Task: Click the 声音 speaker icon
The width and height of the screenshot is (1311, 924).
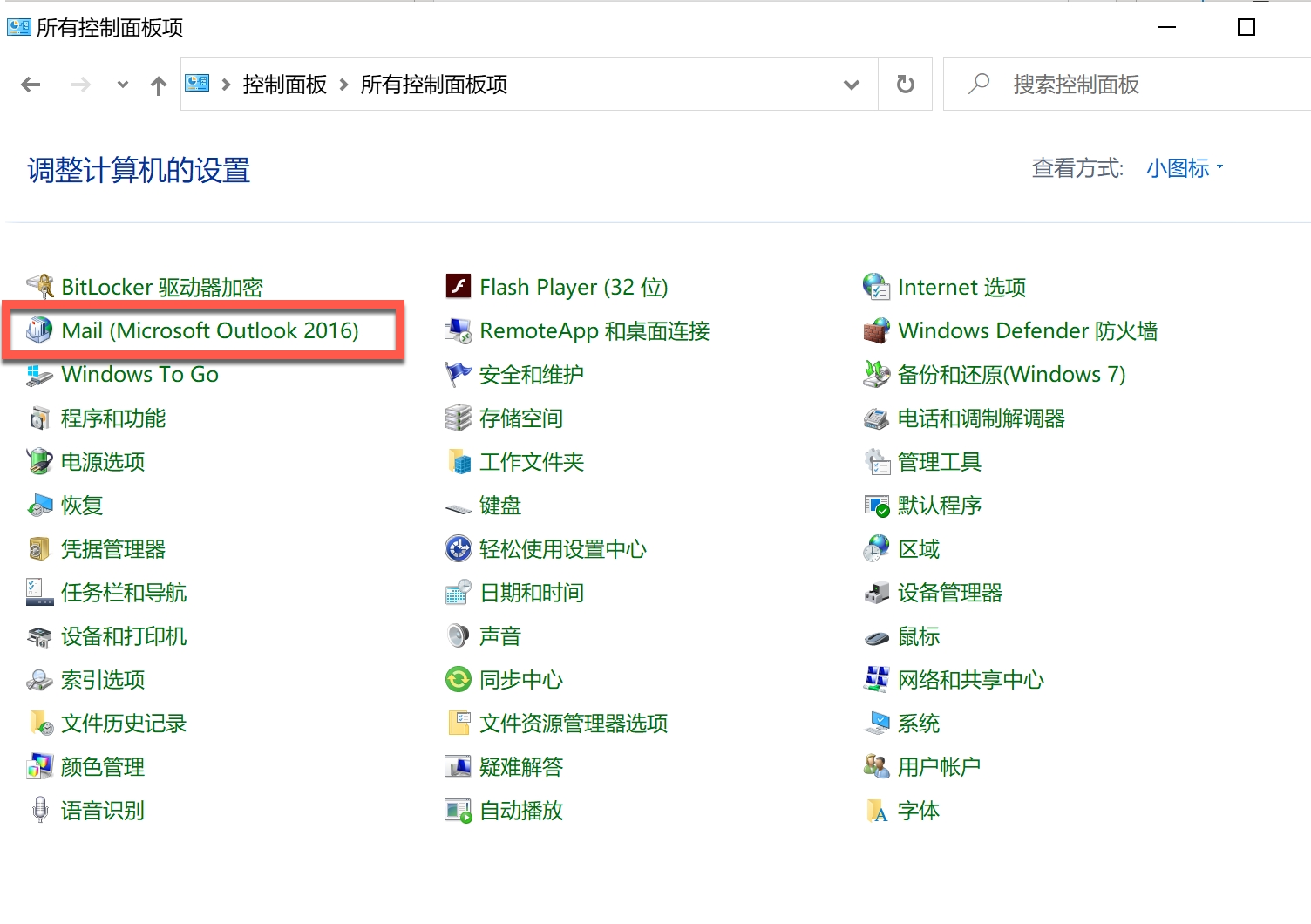Action: (x=459, y=636)
